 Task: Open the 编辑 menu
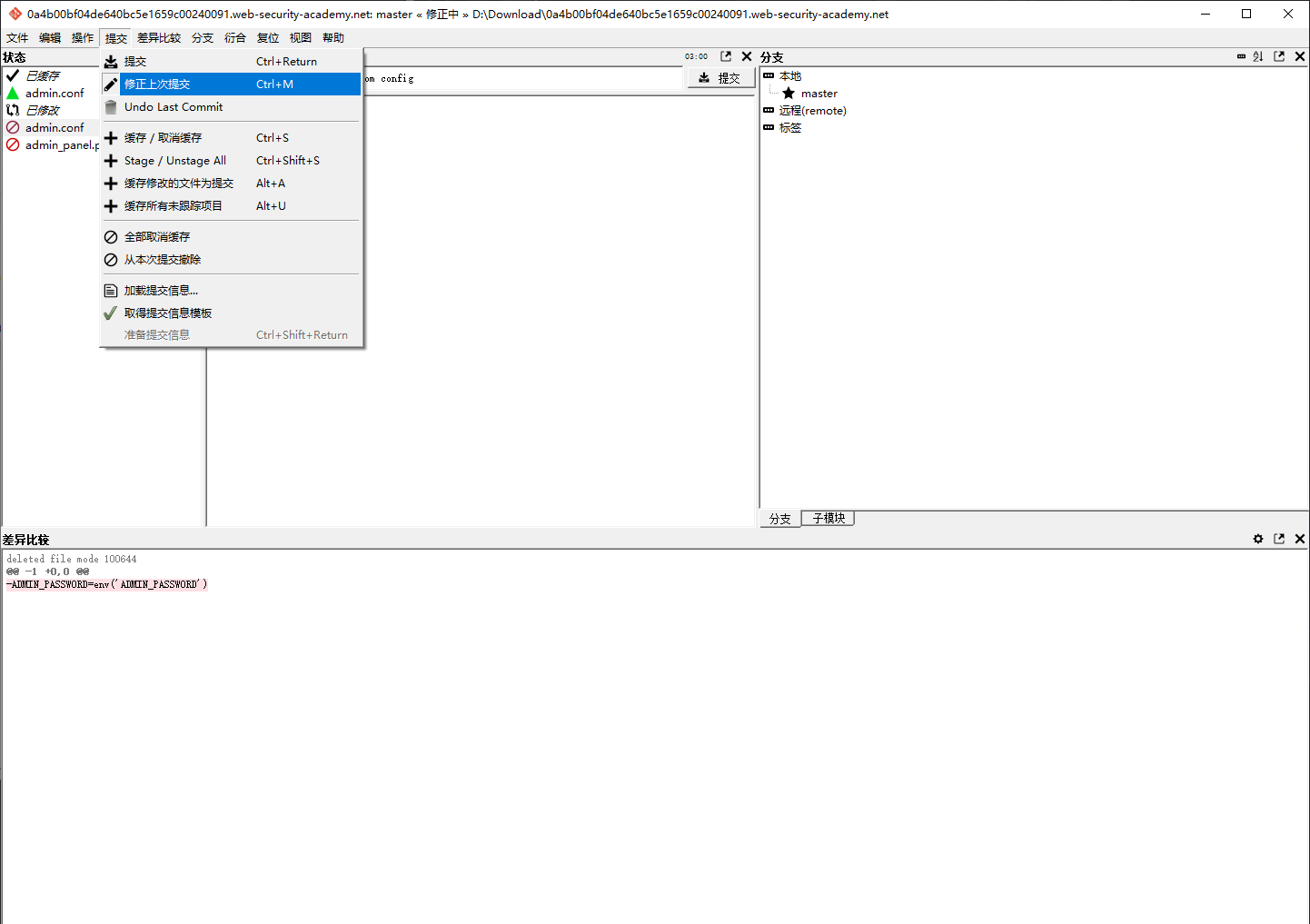50,37
